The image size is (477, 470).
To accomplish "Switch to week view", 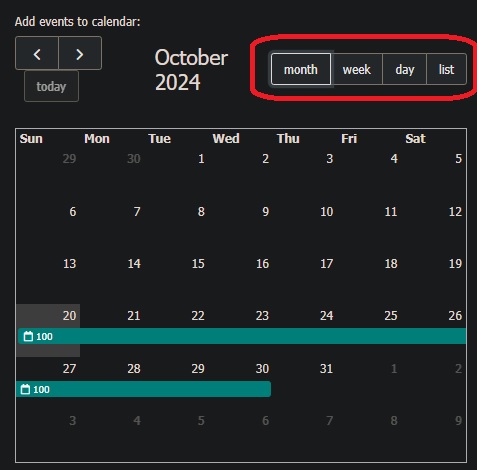I will point(357,69).
